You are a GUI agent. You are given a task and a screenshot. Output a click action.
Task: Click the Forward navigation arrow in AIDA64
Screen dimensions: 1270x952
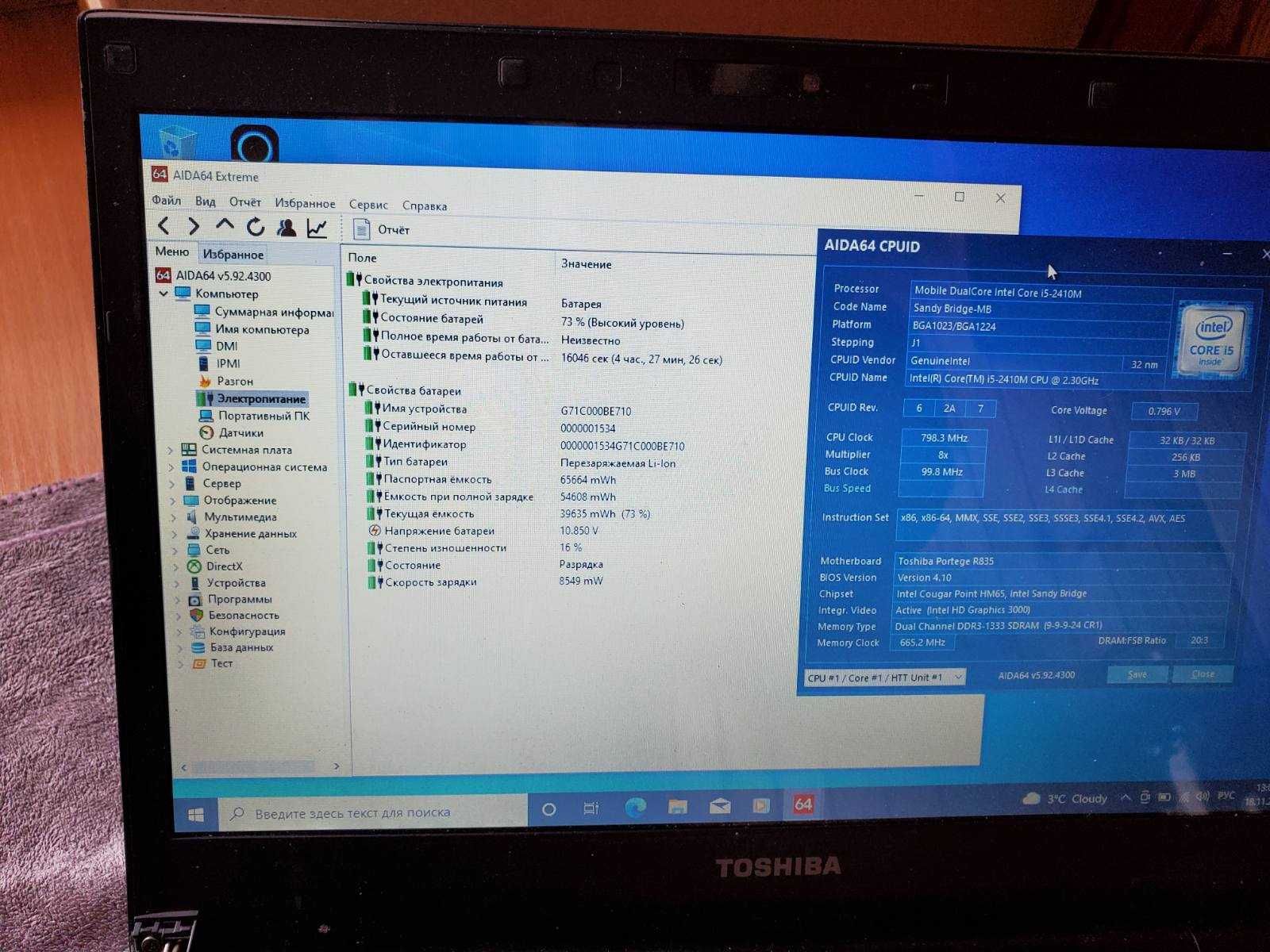pyautogui.click(x=193, y=227)
